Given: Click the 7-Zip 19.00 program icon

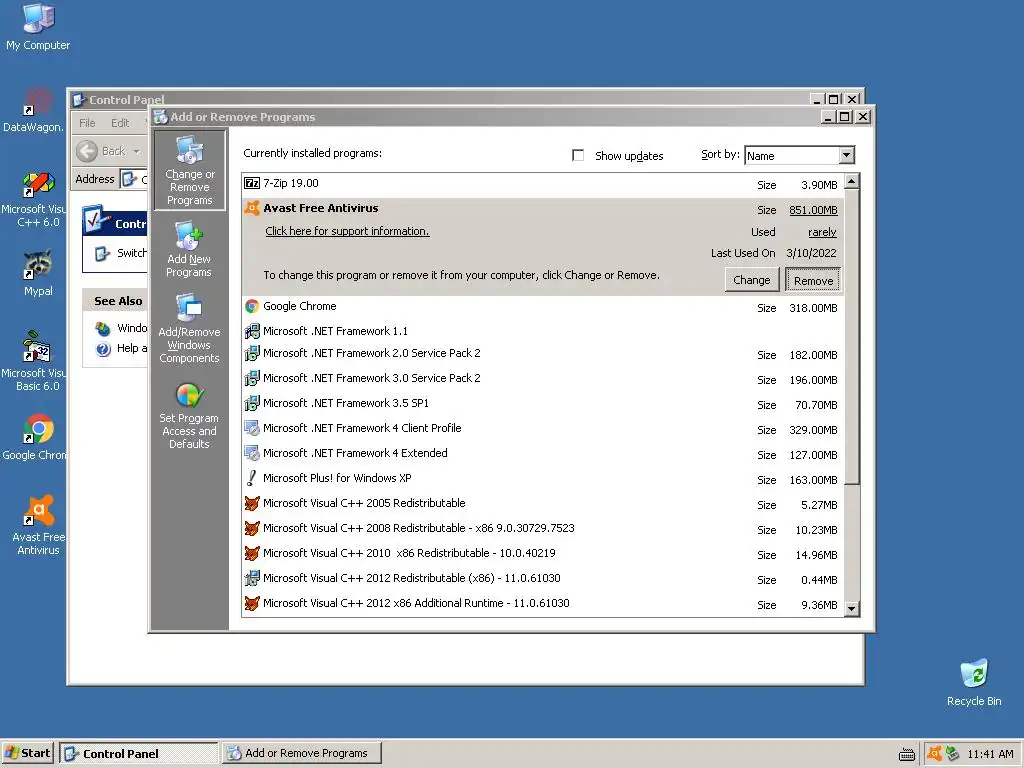Looking at the screenshot, I should [251, 184].
